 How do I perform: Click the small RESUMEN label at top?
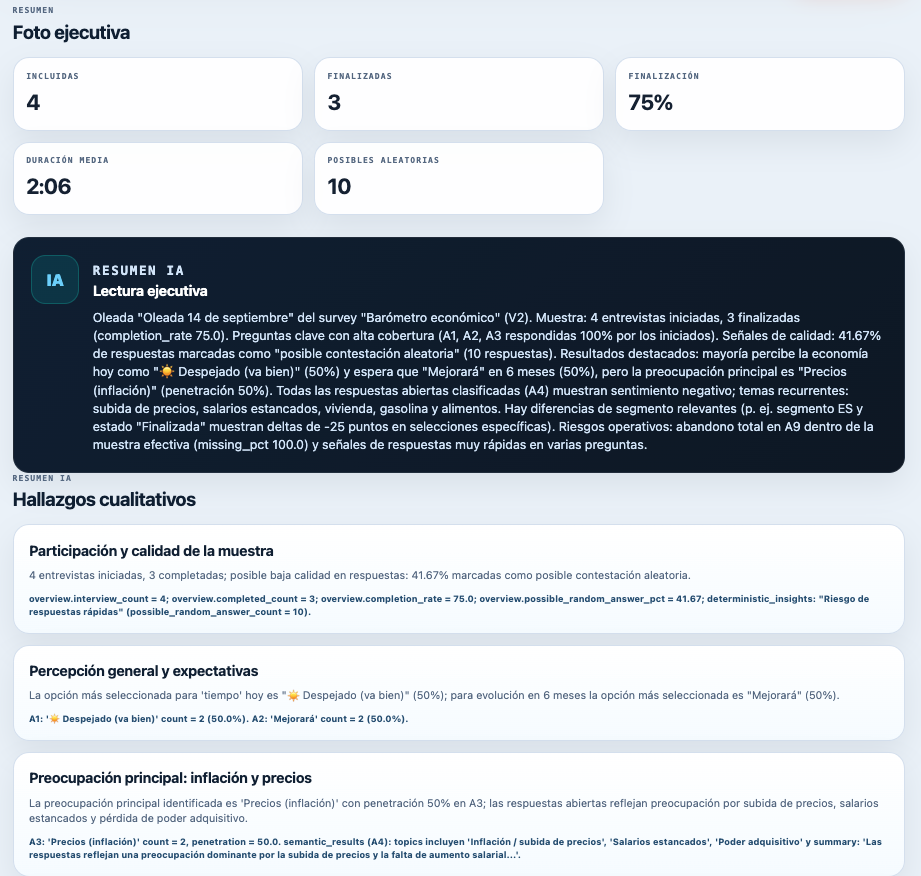(33, 10)
